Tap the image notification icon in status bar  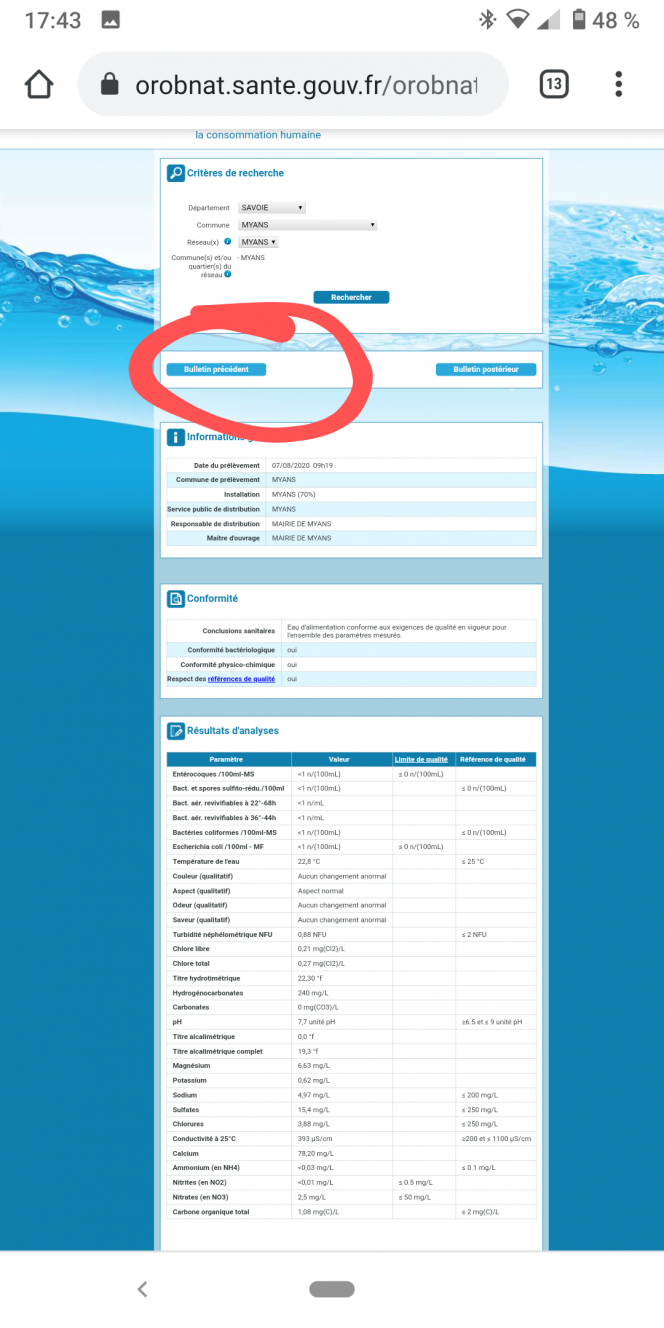pyautogui.click(x=110, y=20)
